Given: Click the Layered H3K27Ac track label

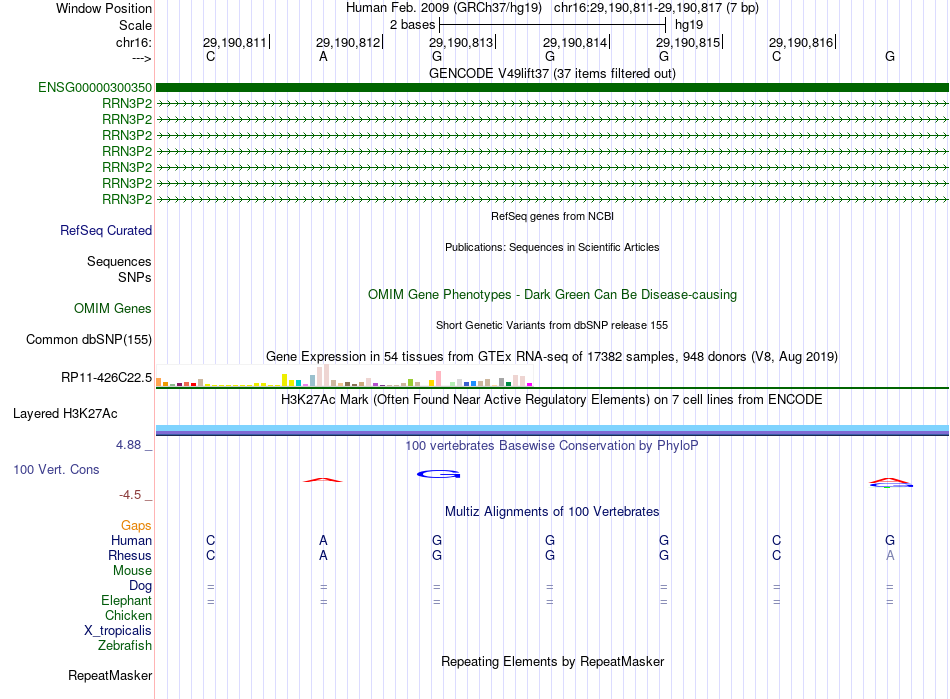Looking at the screenshot, I should click(65, 414).
